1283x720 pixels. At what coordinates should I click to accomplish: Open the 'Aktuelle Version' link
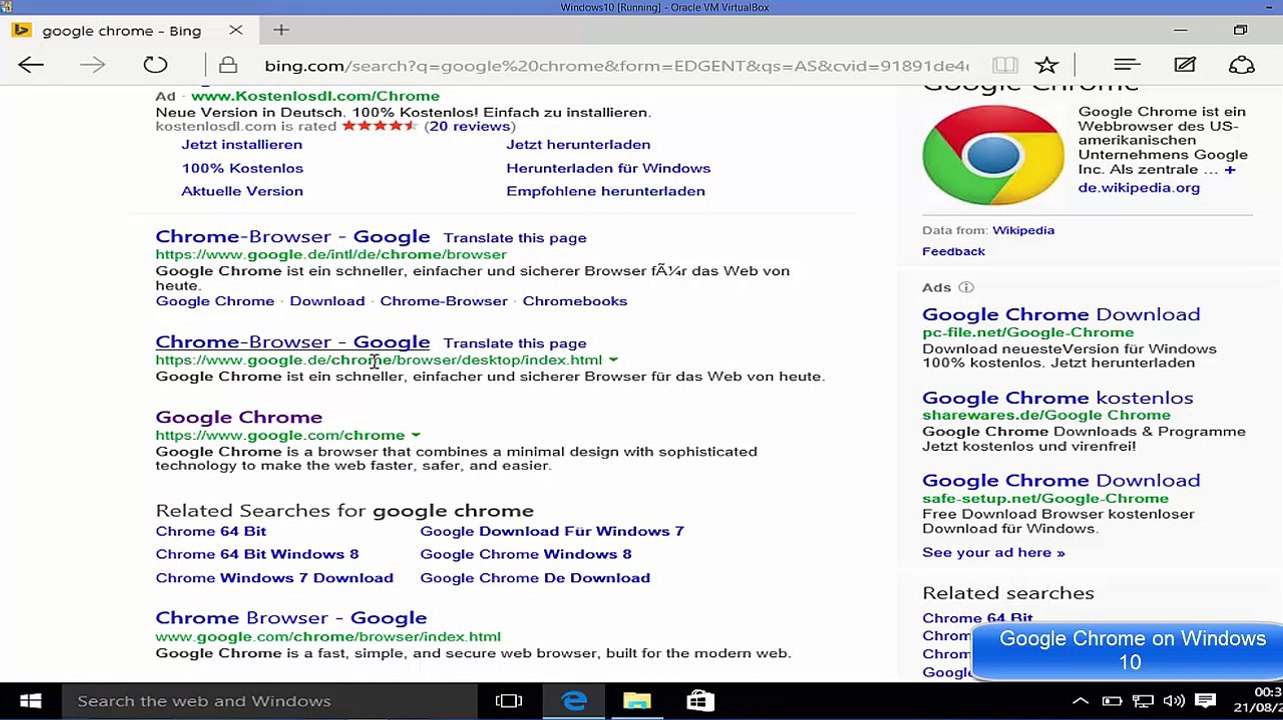[x=242, y=191]
